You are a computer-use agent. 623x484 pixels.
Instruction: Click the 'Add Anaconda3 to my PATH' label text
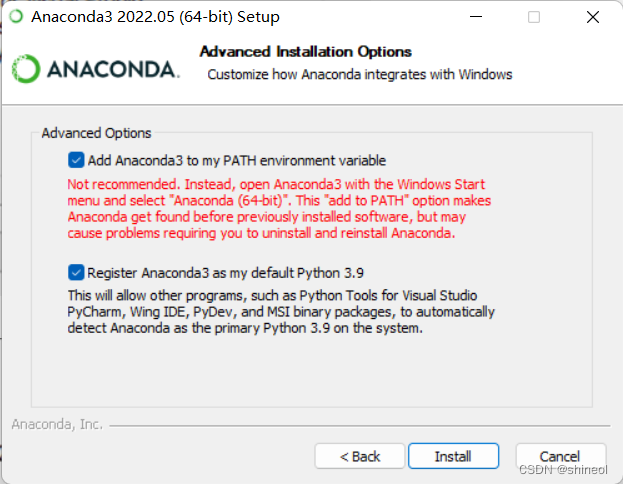click(236, 160)
